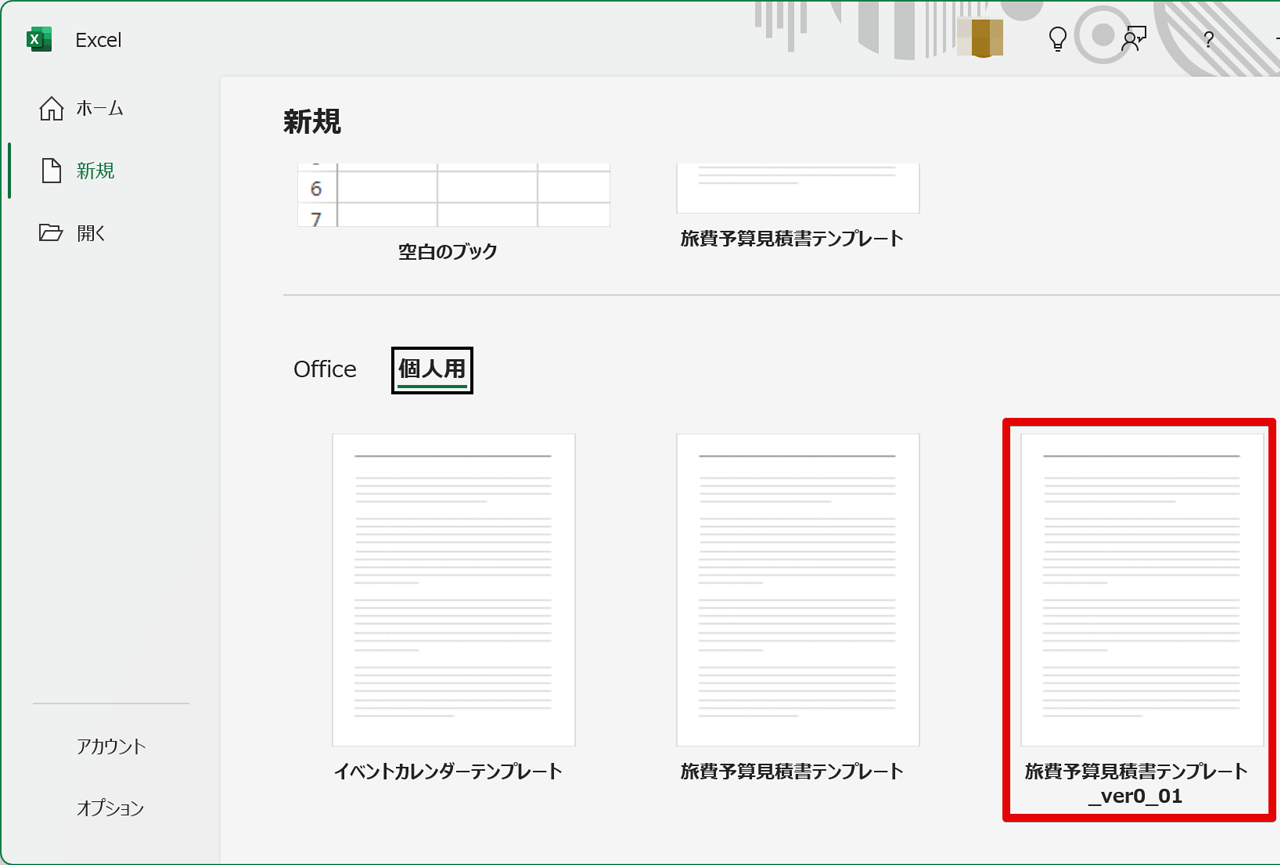Open the 開く folder icon in sidebar

pyautogui.click(x=50, y=233)
